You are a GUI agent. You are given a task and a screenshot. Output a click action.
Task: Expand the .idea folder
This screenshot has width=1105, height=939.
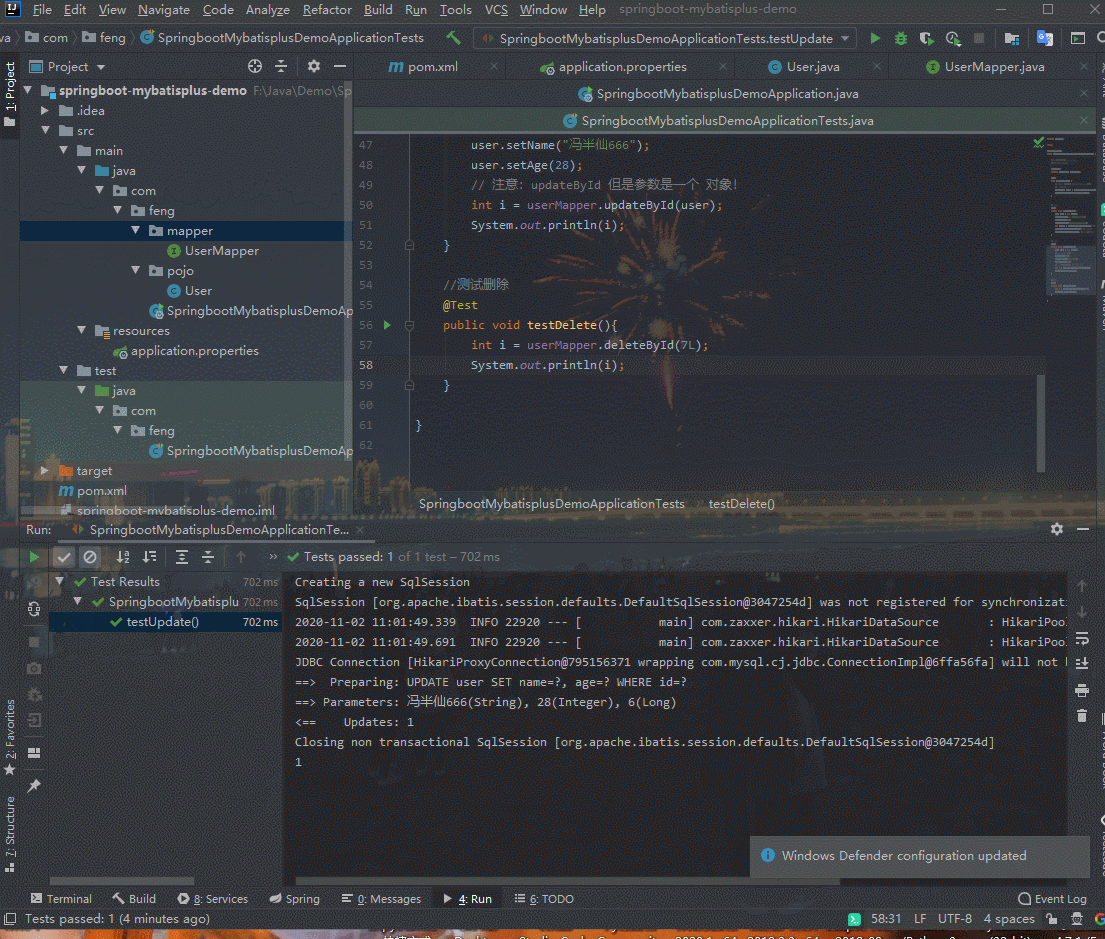point(46,111)
